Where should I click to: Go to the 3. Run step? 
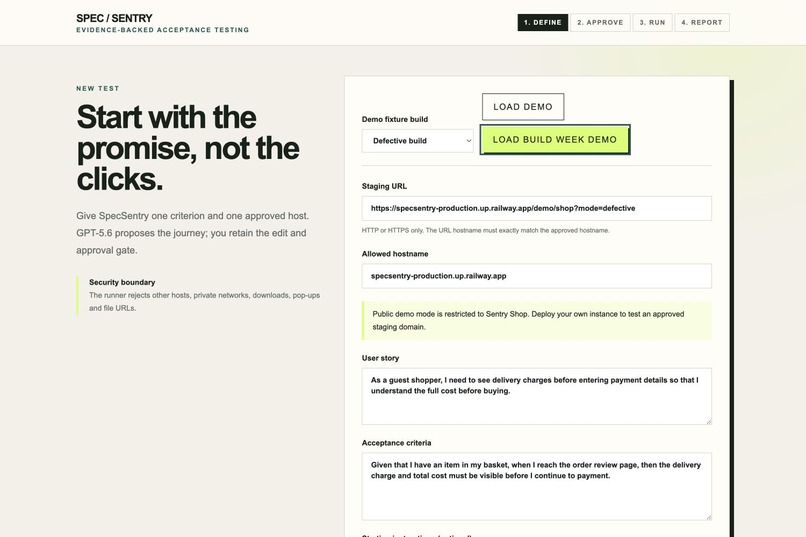[652, 22]
